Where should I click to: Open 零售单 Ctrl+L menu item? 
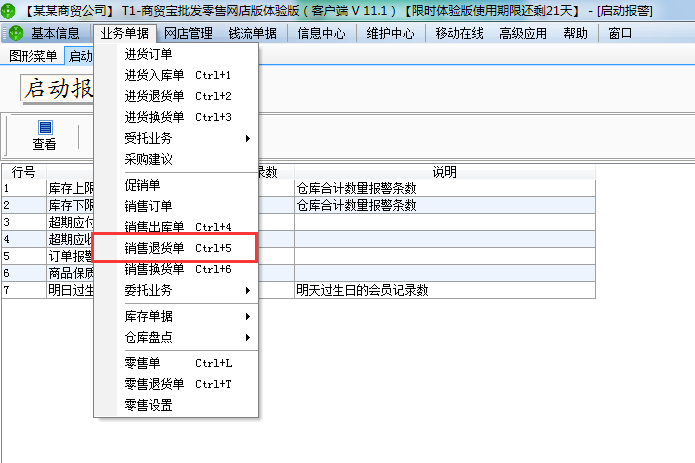pos(176,363)
